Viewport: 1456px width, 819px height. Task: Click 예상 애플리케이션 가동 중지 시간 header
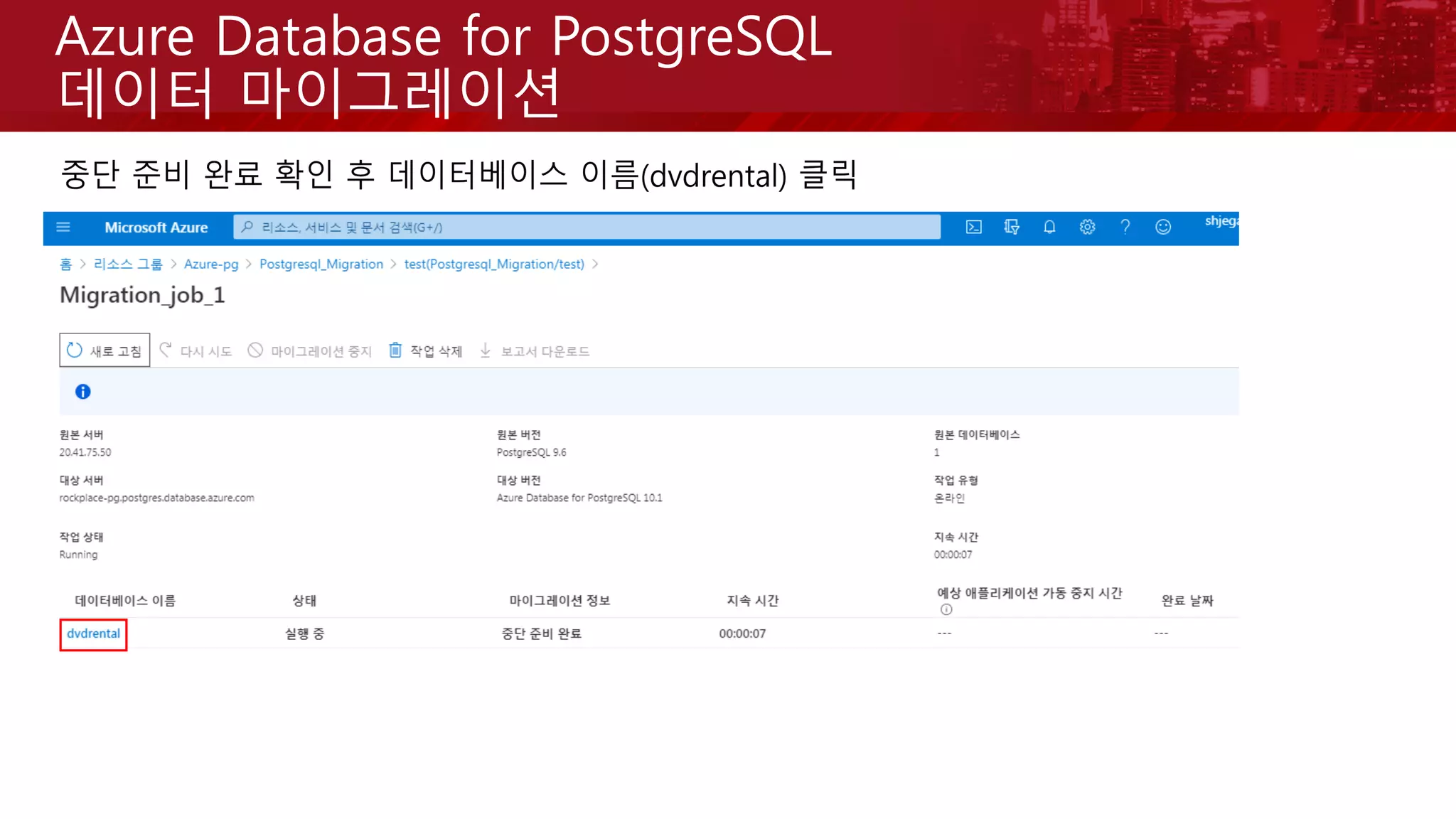(1029, 593)
